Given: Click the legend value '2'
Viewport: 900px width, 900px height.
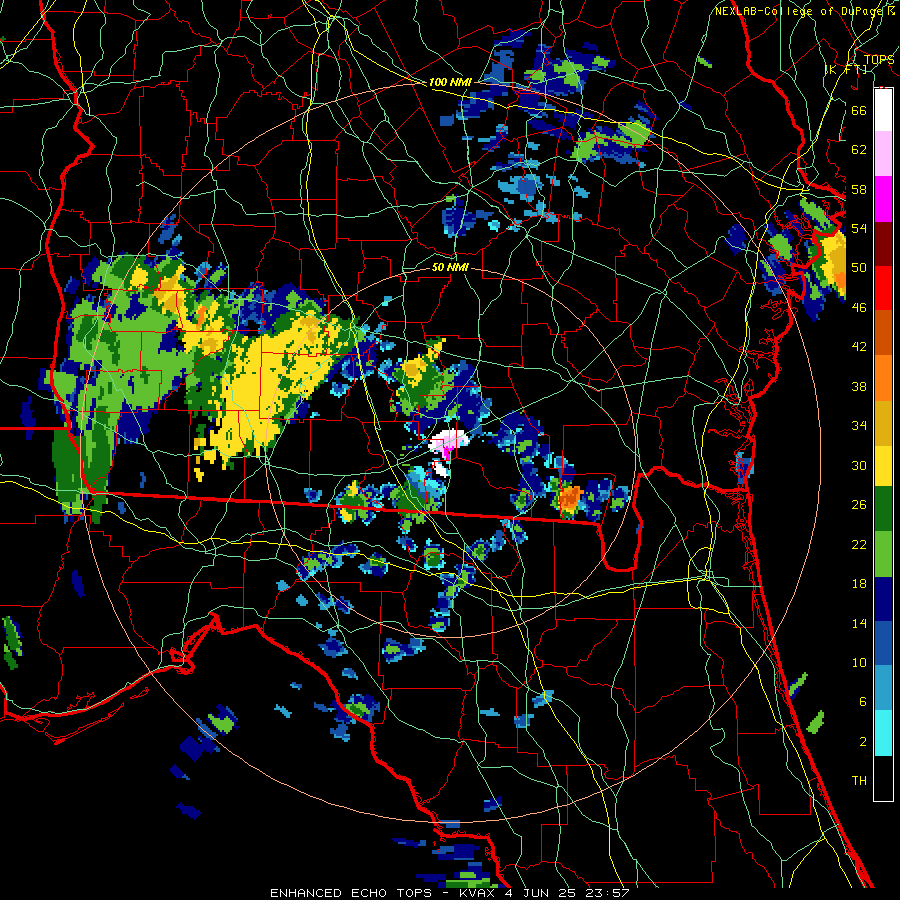Looking at the screenshot, I should click(862, 742).
